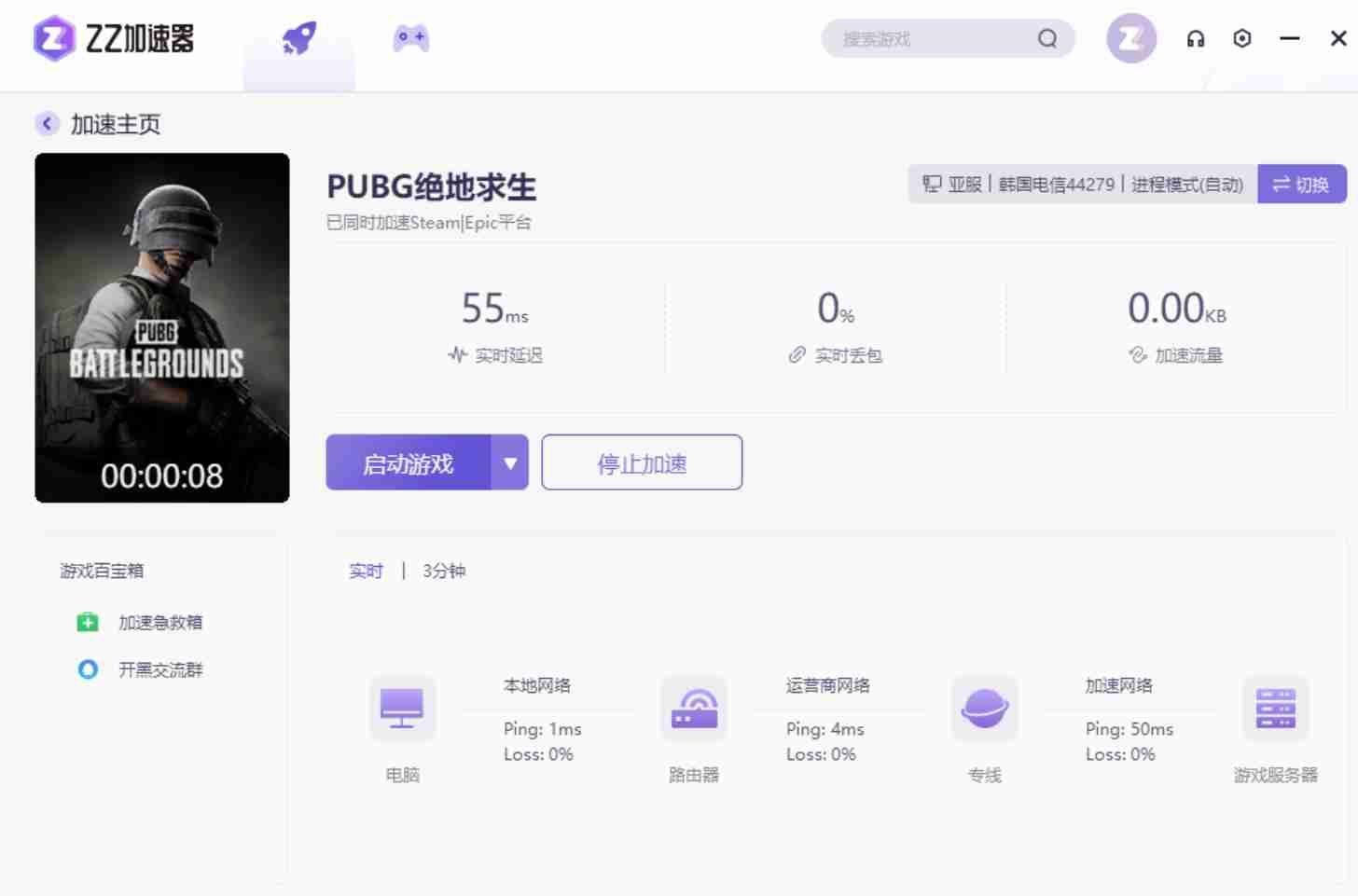Click the 0.00KB traffic value
The height and width of the screenshot is (896, 1358).
point(1177,308)
